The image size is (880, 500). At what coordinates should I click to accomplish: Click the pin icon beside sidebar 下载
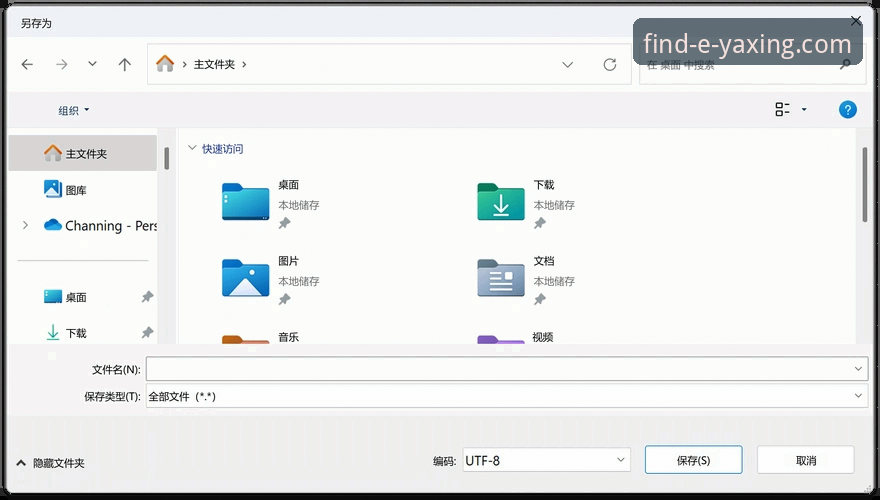click(147, 333)
